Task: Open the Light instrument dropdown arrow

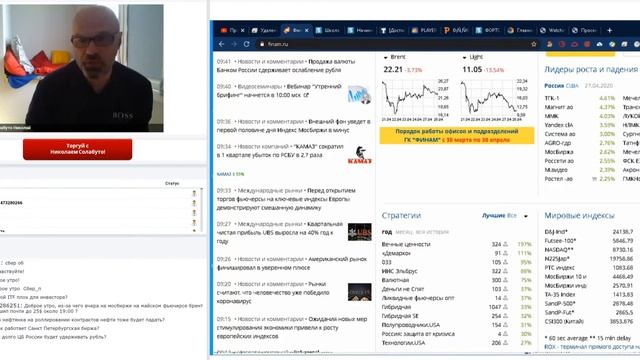Action: (x=464, y=58)
